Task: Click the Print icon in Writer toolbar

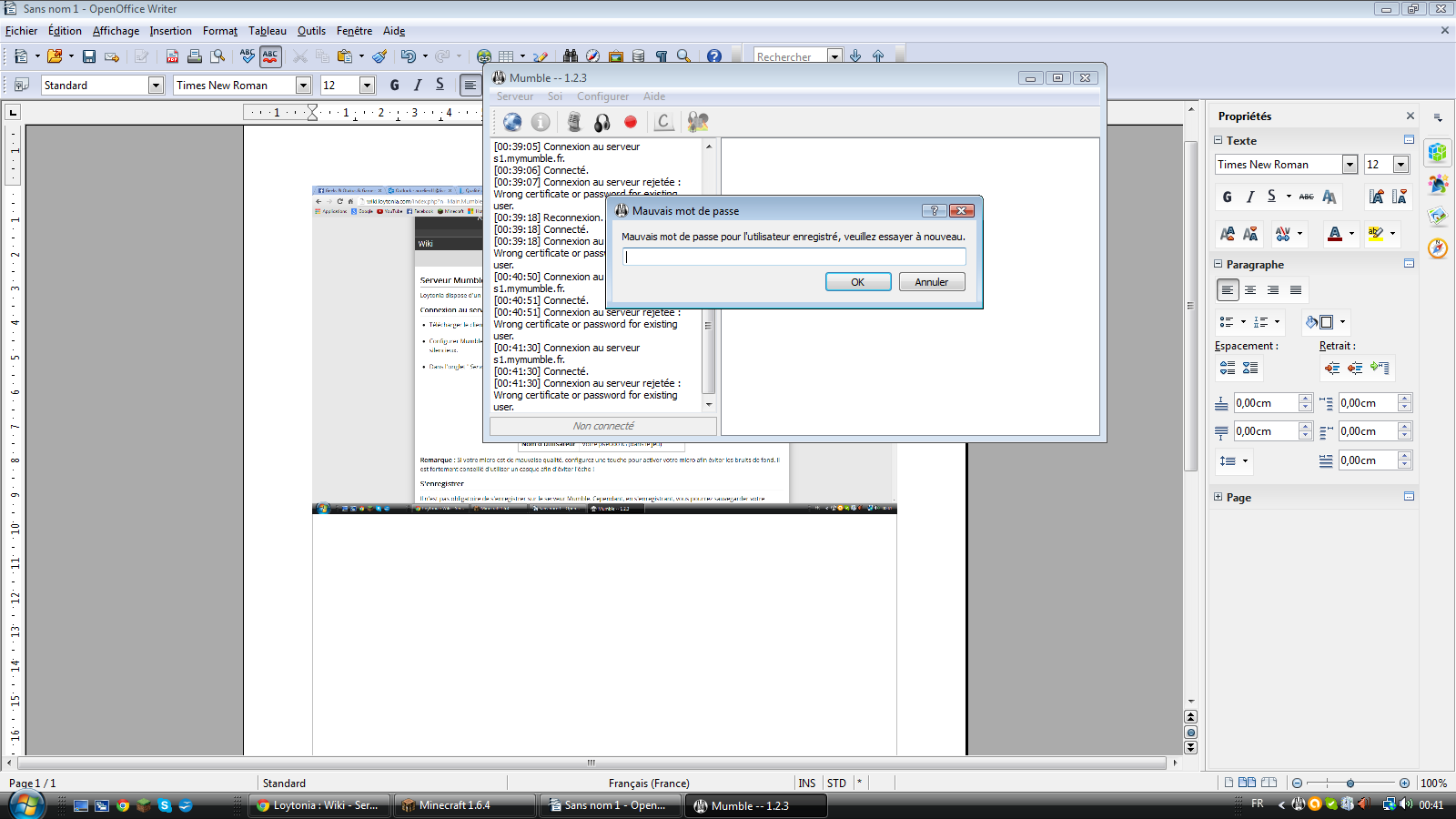Action: click(x=195, y=56)
